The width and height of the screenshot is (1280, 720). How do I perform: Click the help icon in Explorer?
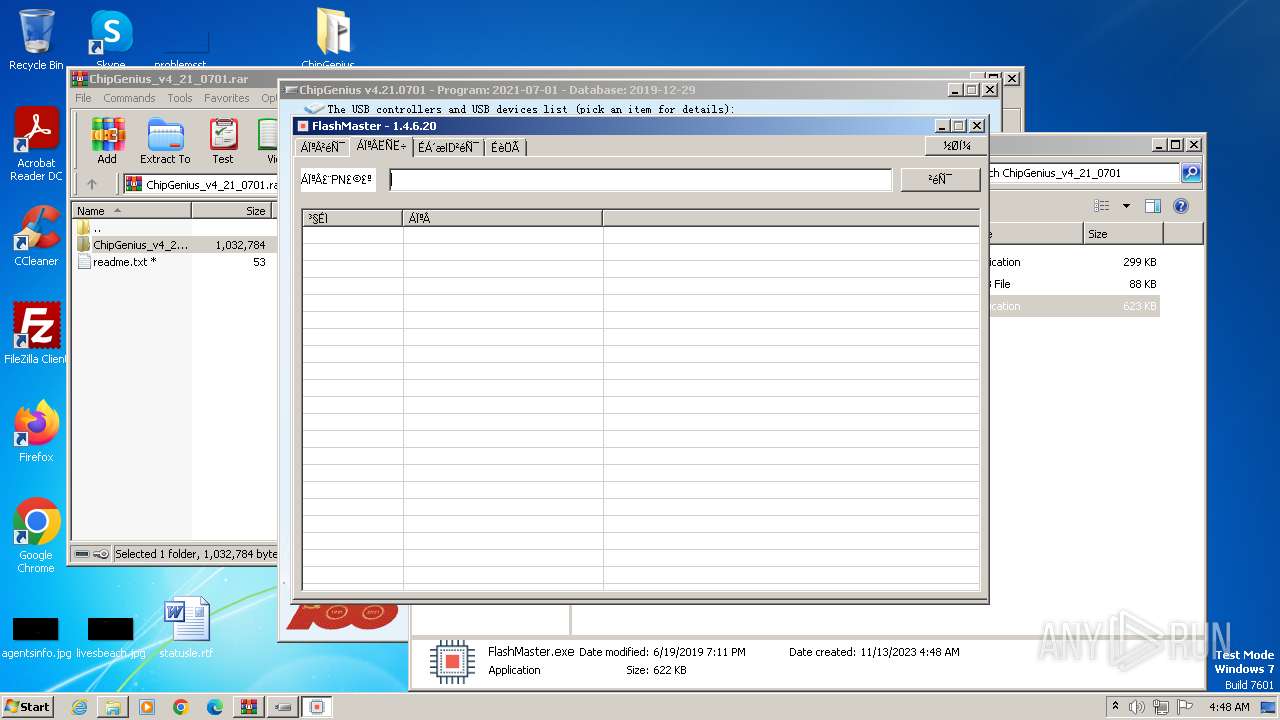point(1181,206)
